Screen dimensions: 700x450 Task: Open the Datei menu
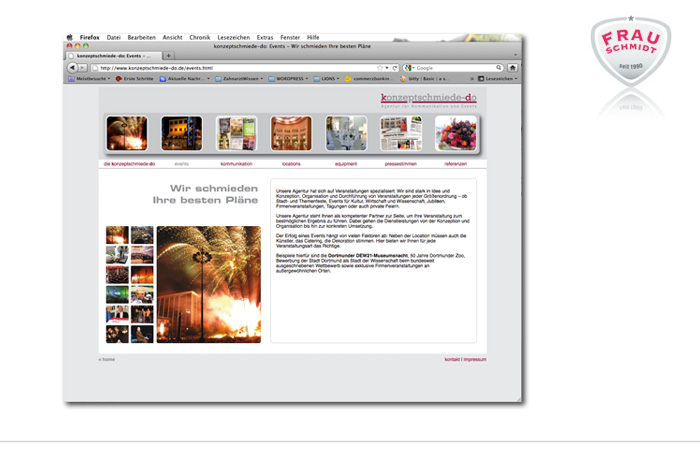[x=113, y=38]
